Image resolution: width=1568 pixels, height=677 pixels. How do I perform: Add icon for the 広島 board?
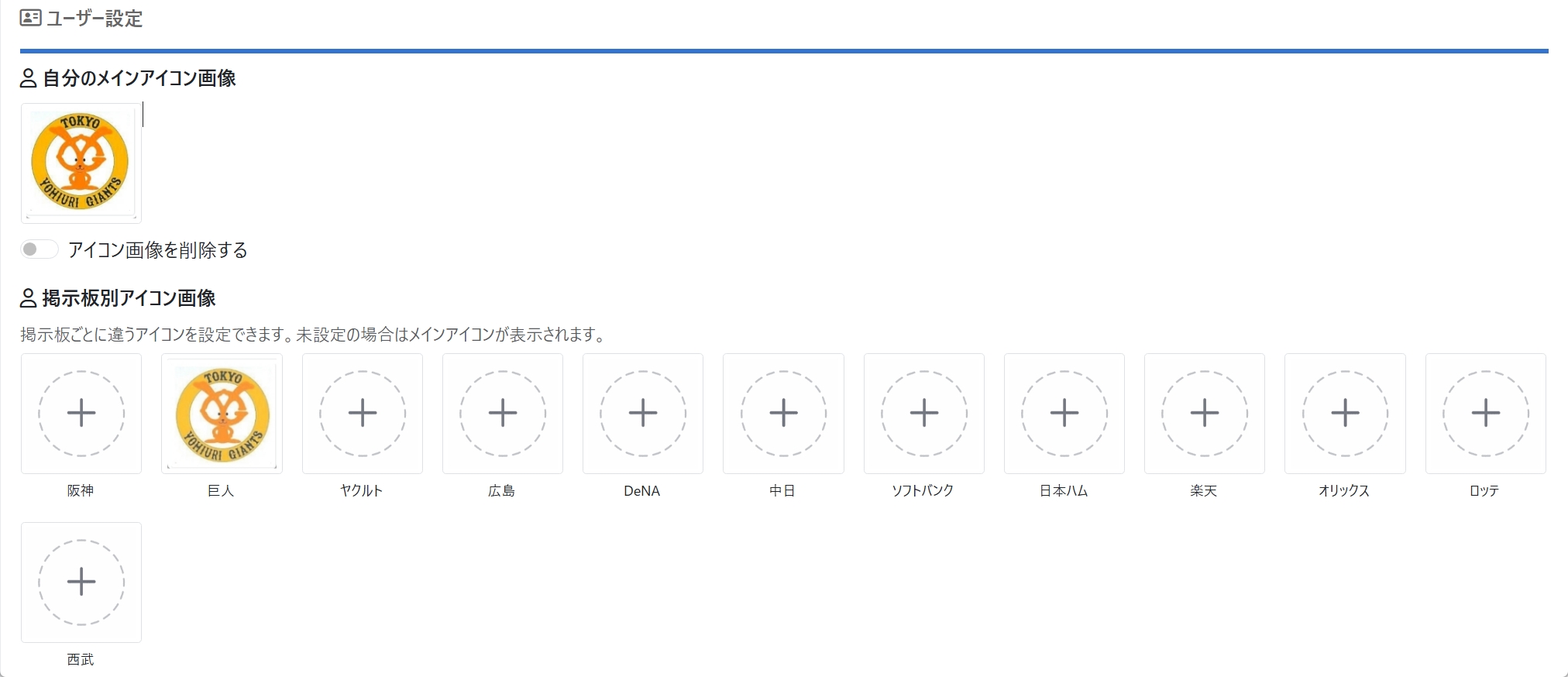(x=503, y=413)
